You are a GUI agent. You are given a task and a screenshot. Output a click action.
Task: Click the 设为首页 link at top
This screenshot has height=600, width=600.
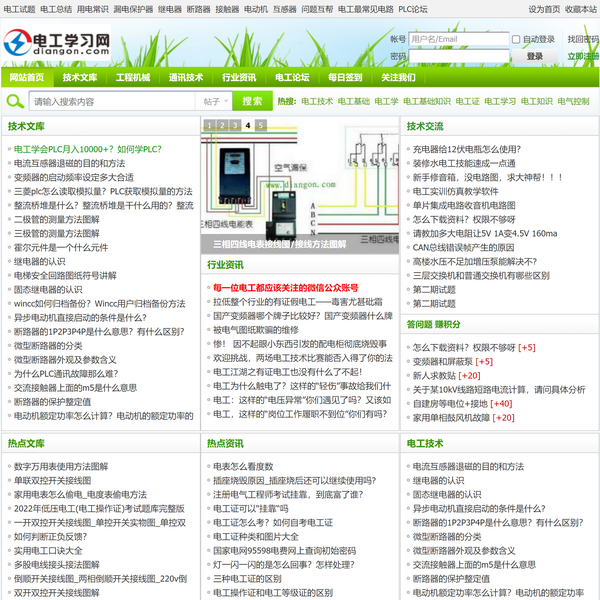pyautogui.click(x=544, y=8)
